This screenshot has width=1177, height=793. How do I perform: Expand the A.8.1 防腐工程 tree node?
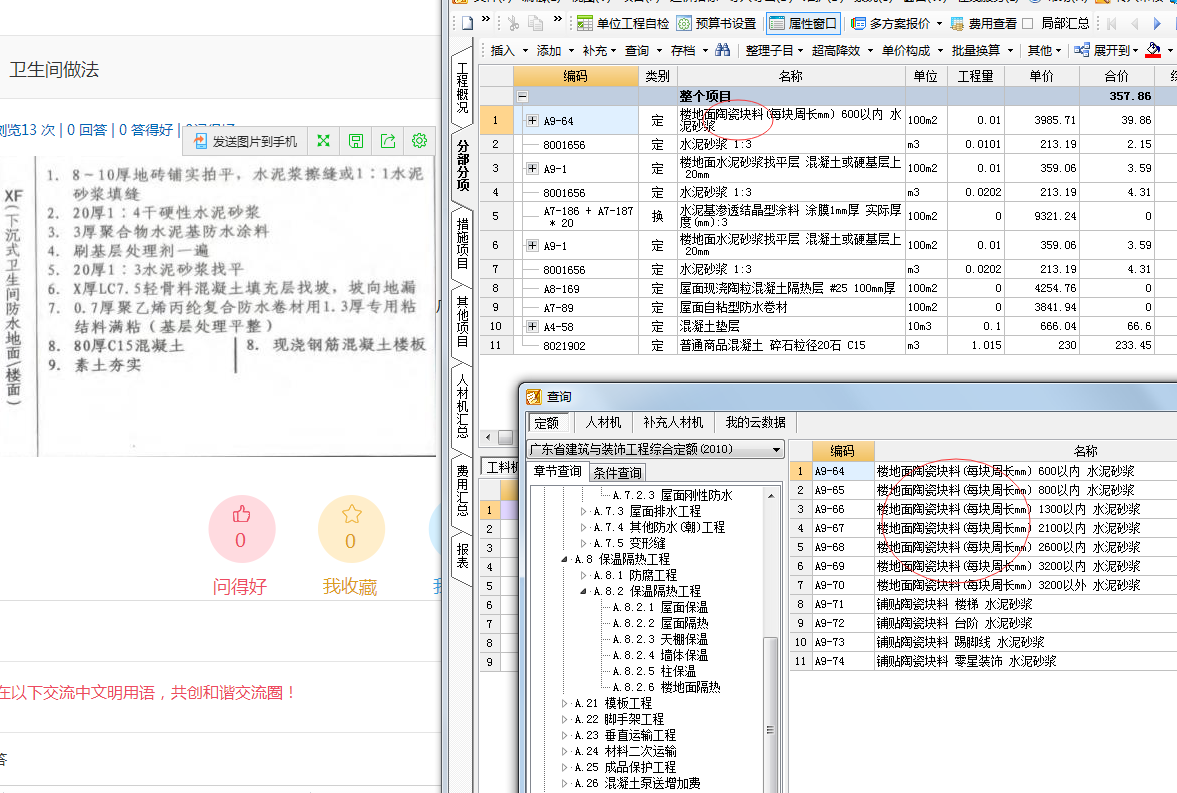coord(584,575)
